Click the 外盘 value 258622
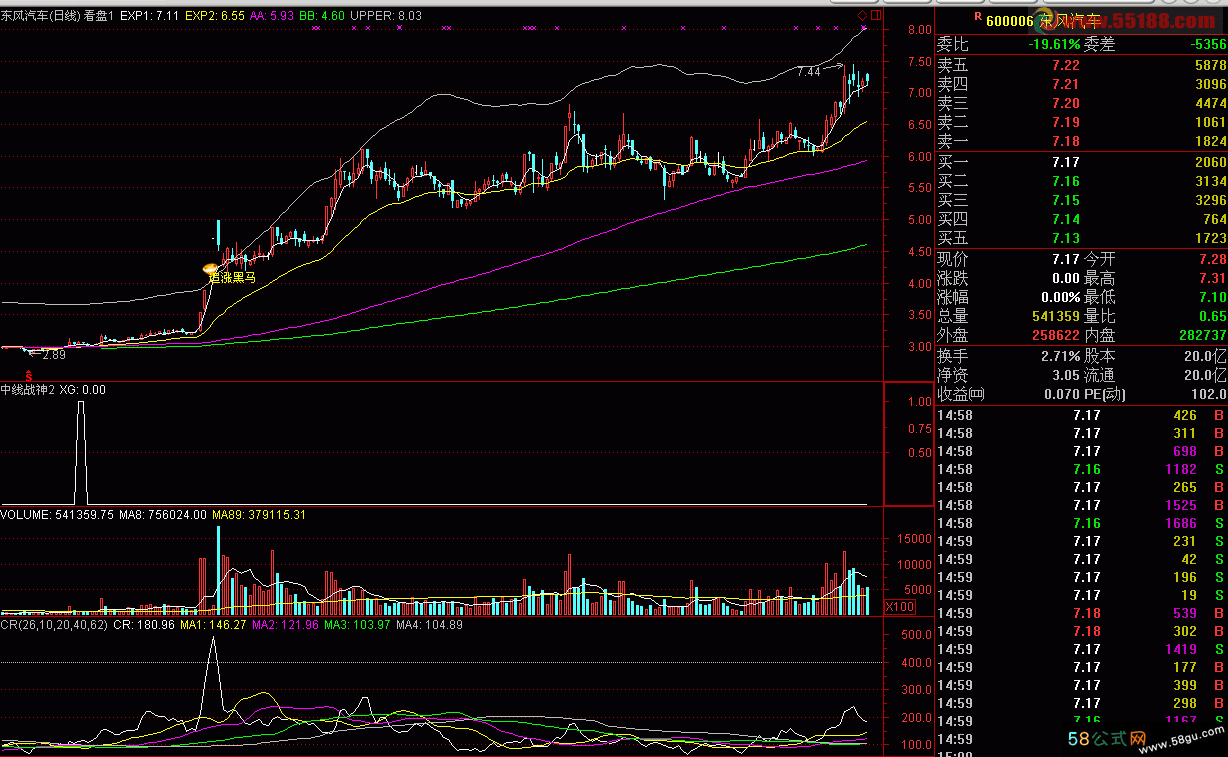Screen dimensions: 1228x757 coord(1054,335)
